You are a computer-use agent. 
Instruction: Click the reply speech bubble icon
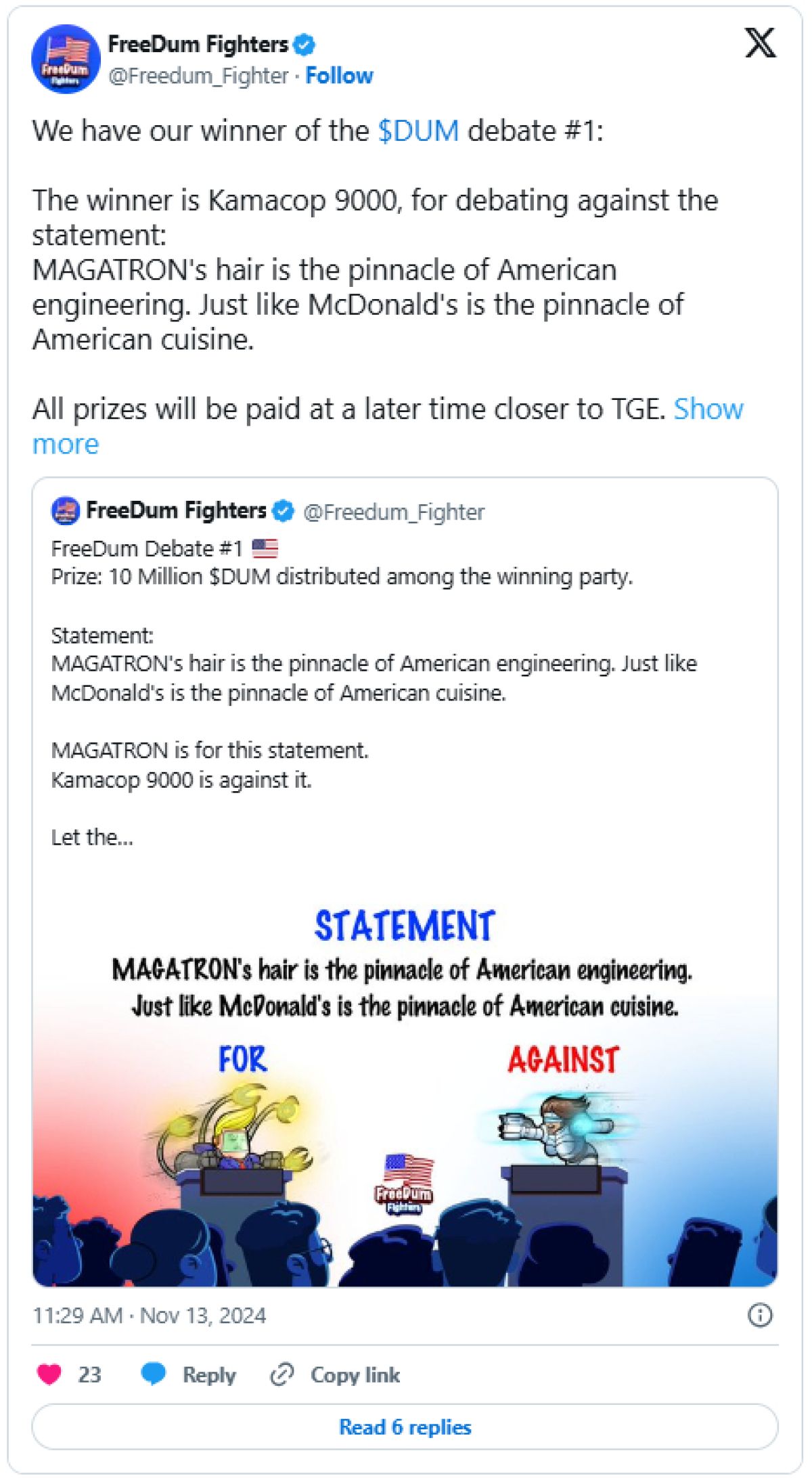[154, 1374]
